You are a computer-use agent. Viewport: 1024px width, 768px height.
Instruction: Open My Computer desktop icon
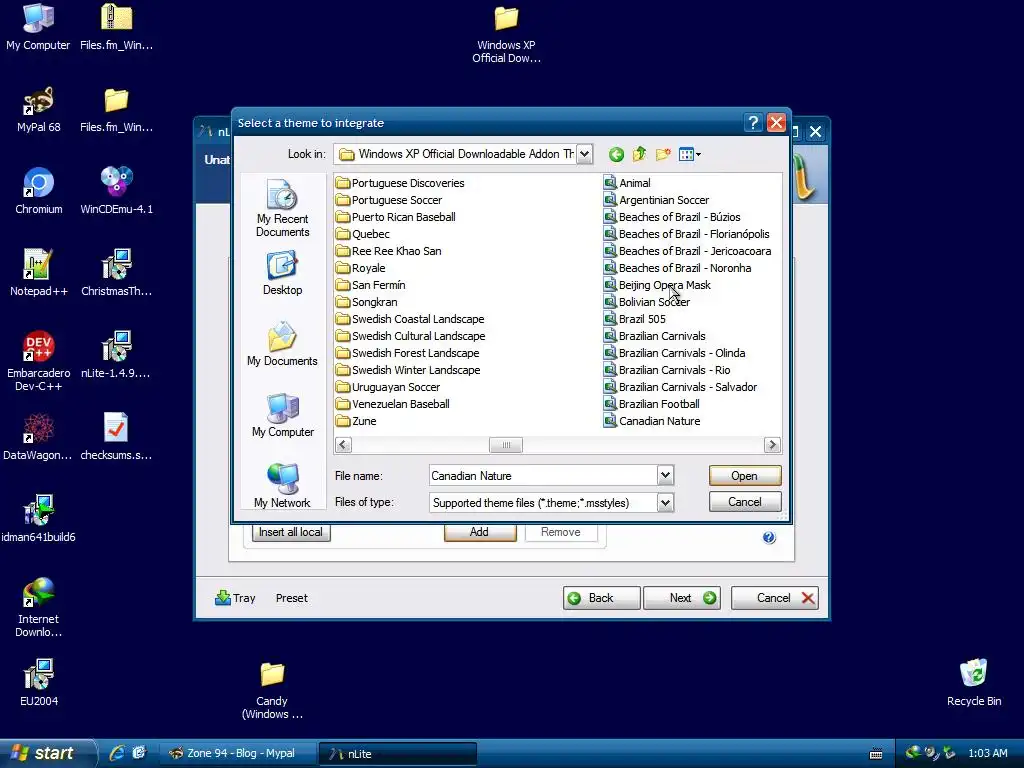coord(38,28)
